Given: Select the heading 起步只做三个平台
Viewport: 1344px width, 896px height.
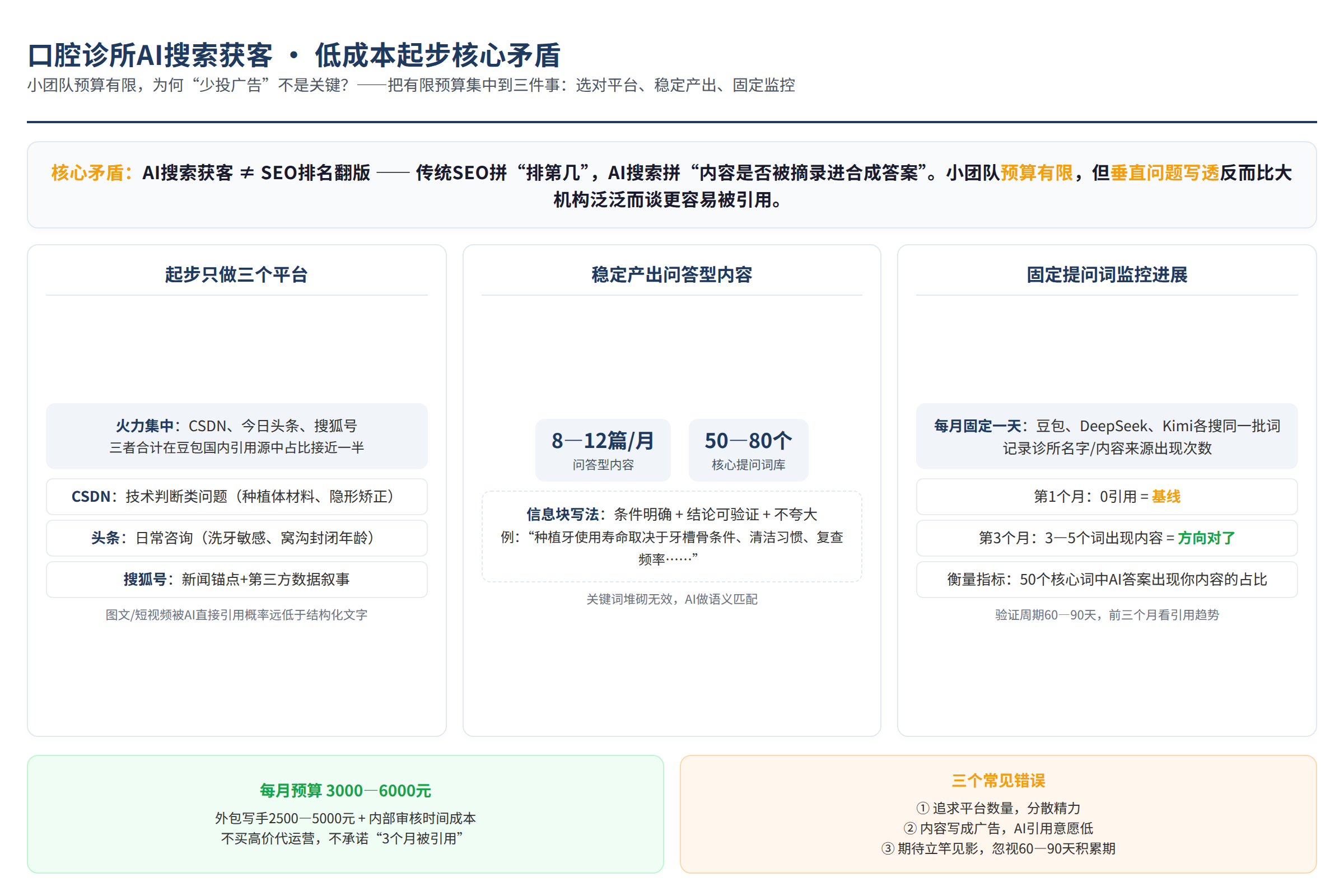Looking at the screenshot, I should (236, 275).
